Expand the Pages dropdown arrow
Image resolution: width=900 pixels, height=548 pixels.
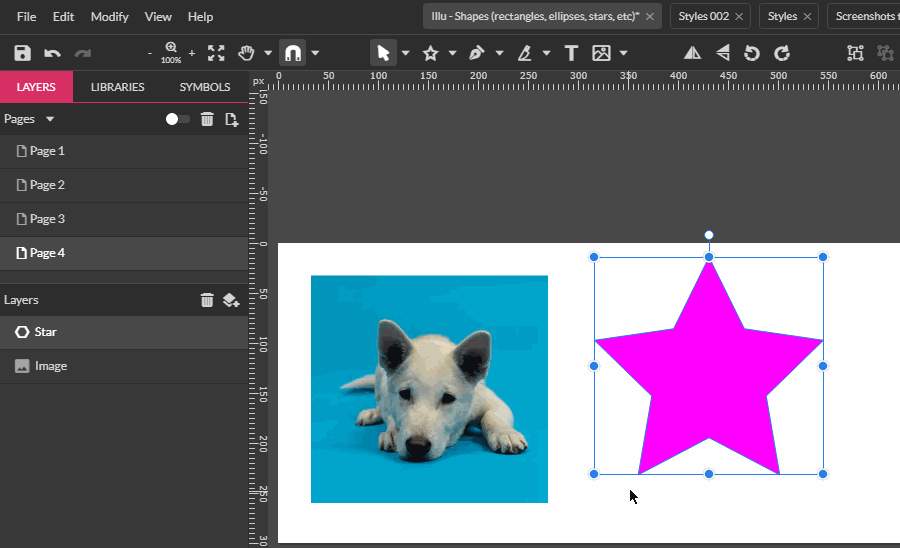(x=50, y=119)
